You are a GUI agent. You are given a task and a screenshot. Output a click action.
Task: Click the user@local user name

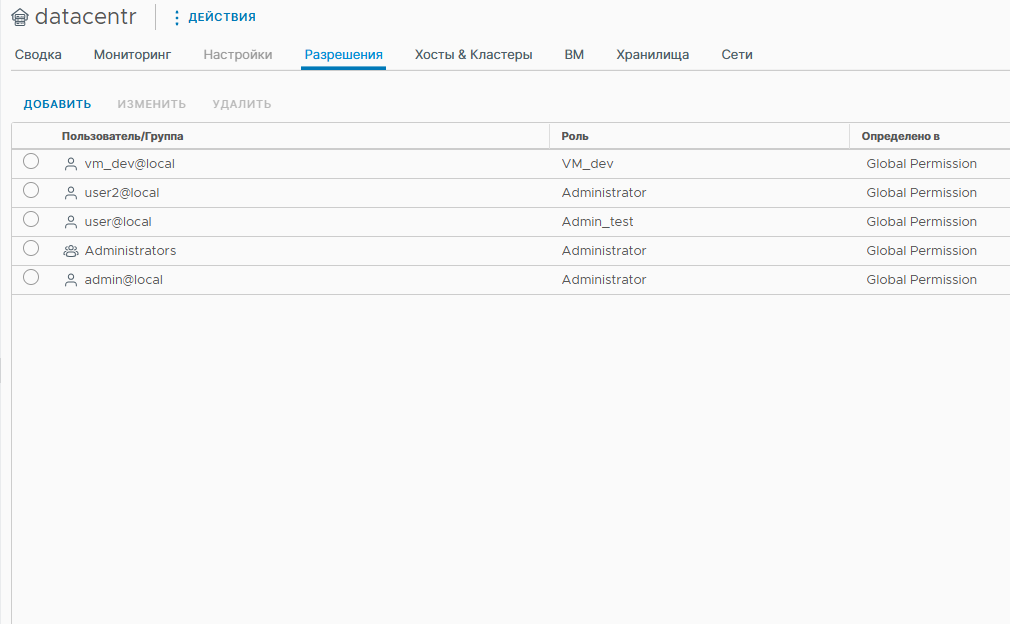click(x=118, y=222)
